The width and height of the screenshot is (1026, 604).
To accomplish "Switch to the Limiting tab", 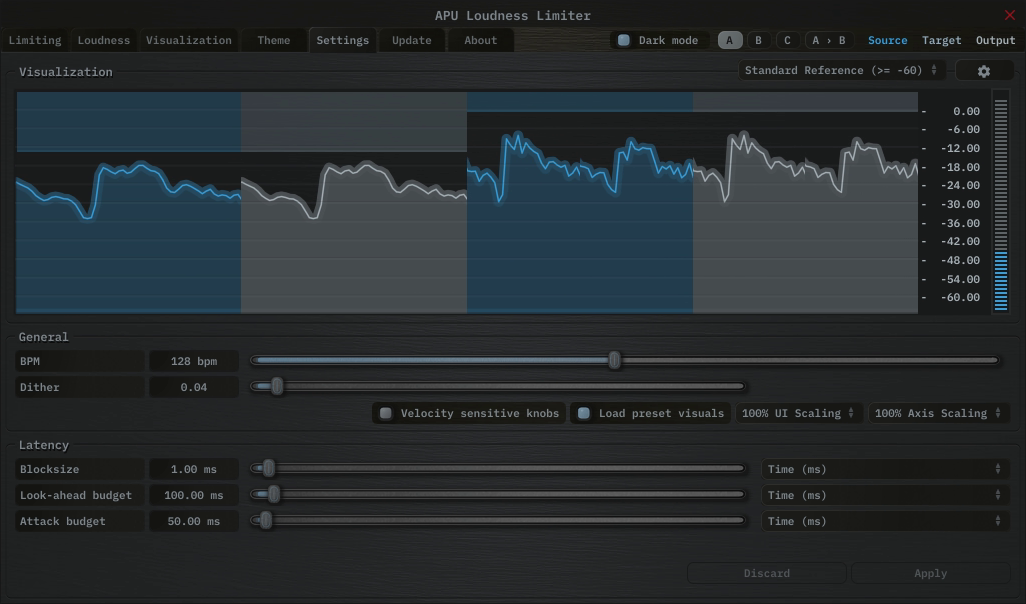I will pos(35,41).
